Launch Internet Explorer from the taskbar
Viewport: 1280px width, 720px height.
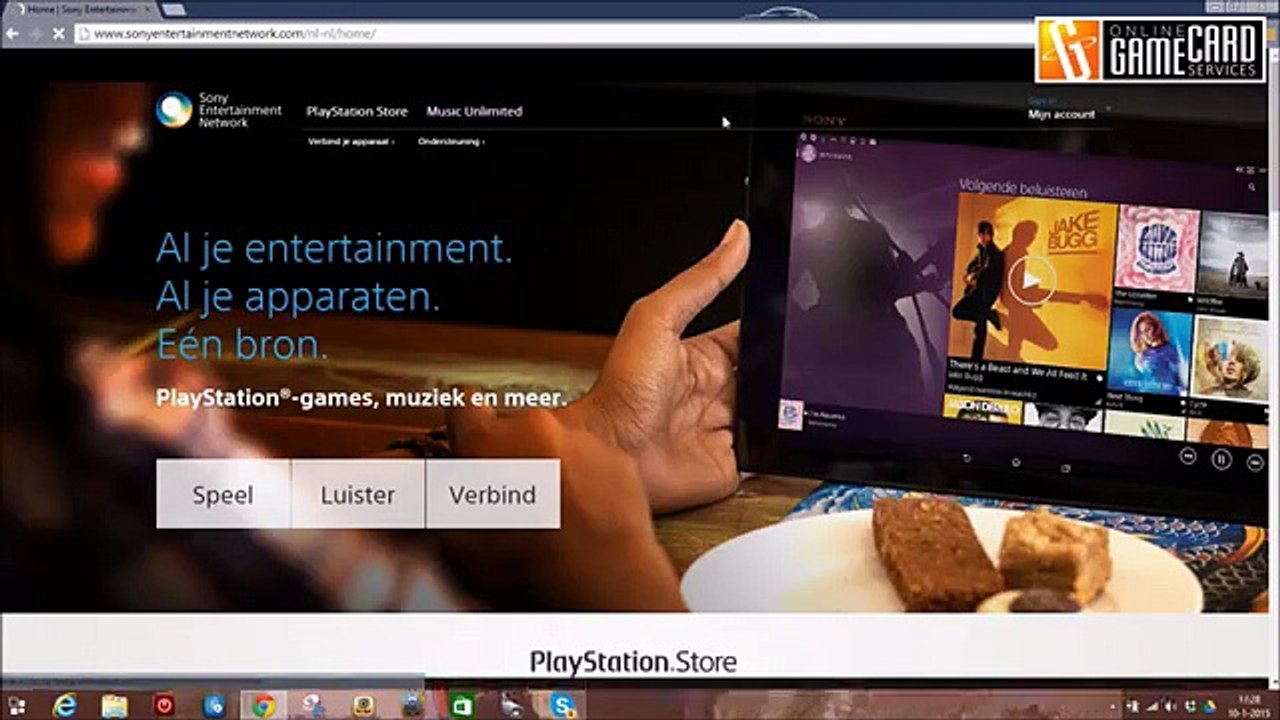(65, 706)
